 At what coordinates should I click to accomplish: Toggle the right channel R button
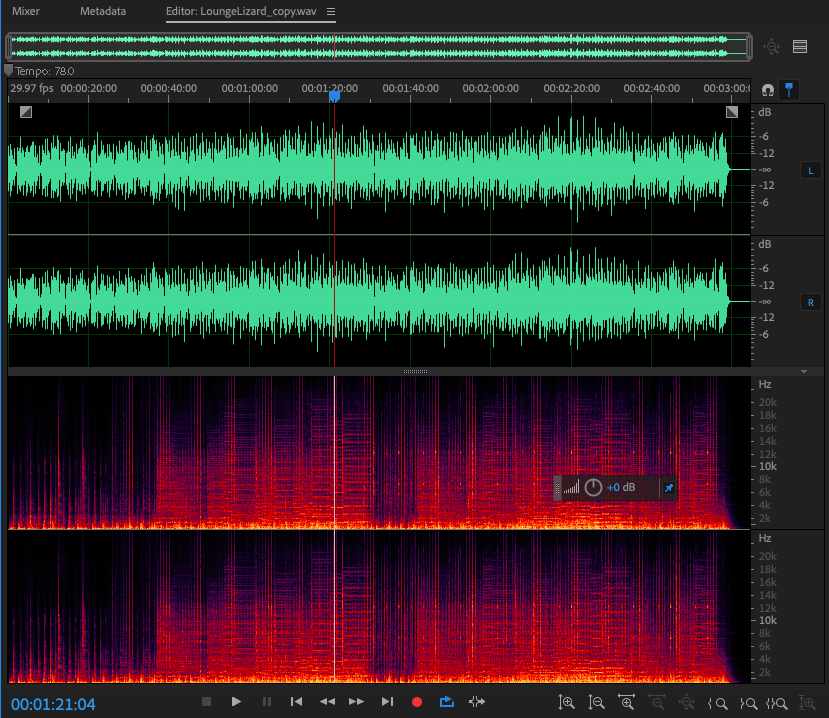810,302
